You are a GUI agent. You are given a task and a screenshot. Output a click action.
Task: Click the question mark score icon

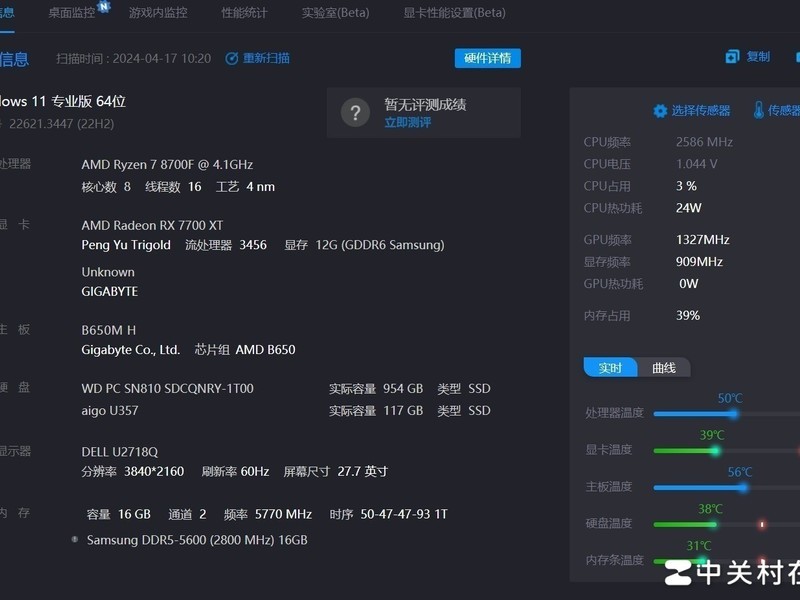pos(355,113)
